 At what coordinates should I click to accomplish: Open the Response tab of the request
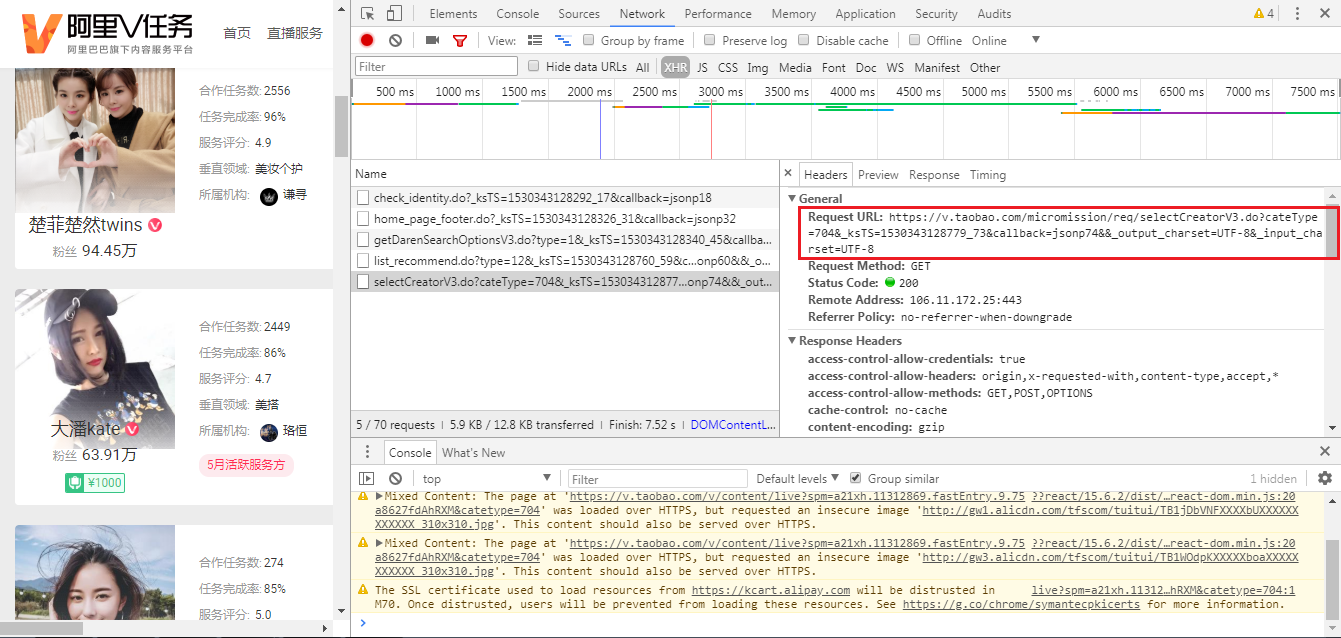pos(934,175)
